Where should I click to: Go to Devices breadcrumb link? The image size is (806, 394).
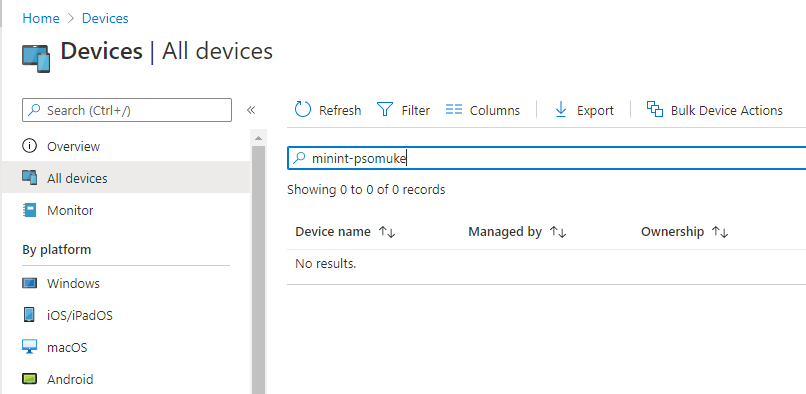pyautogui.click(x=105, y=19)
